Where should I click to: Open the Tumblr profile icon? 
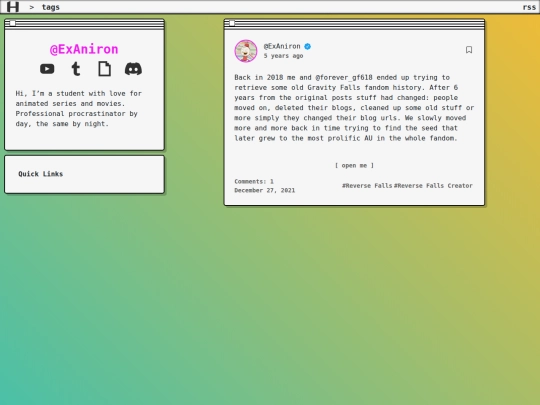pyautogui.click(x=76, y=69)
